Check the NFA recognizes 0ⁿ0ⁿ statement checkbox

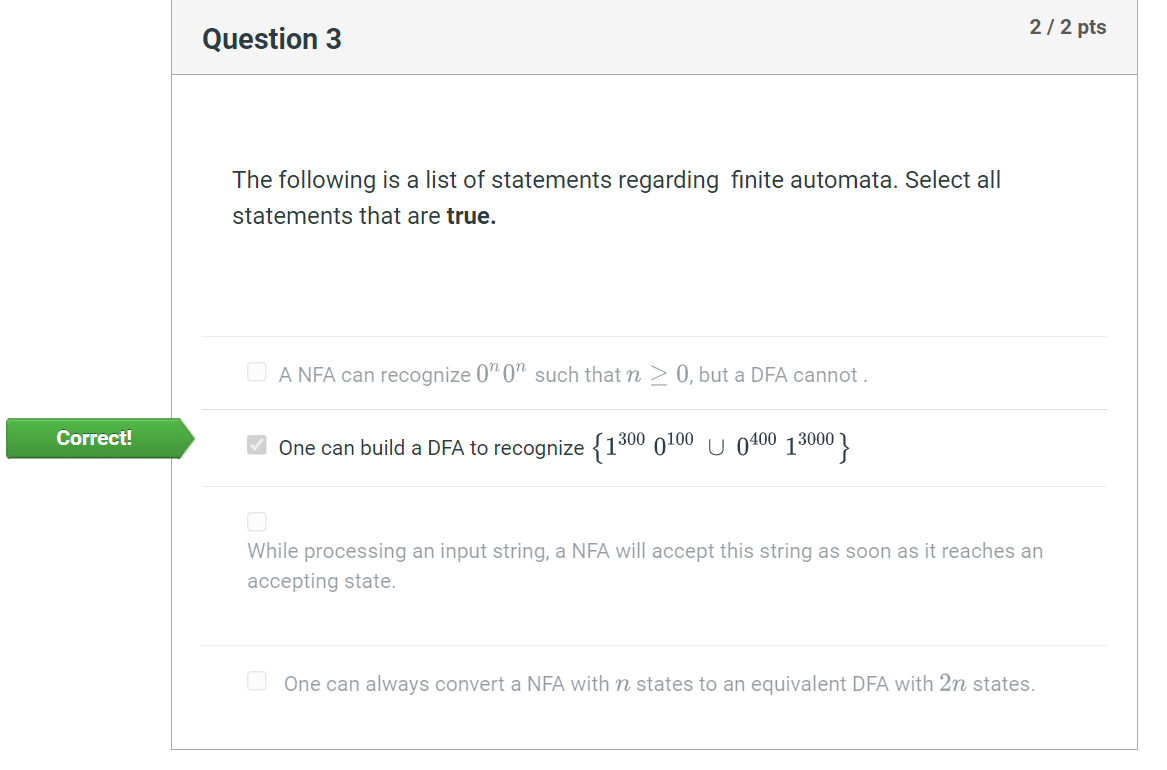[257, 372]
